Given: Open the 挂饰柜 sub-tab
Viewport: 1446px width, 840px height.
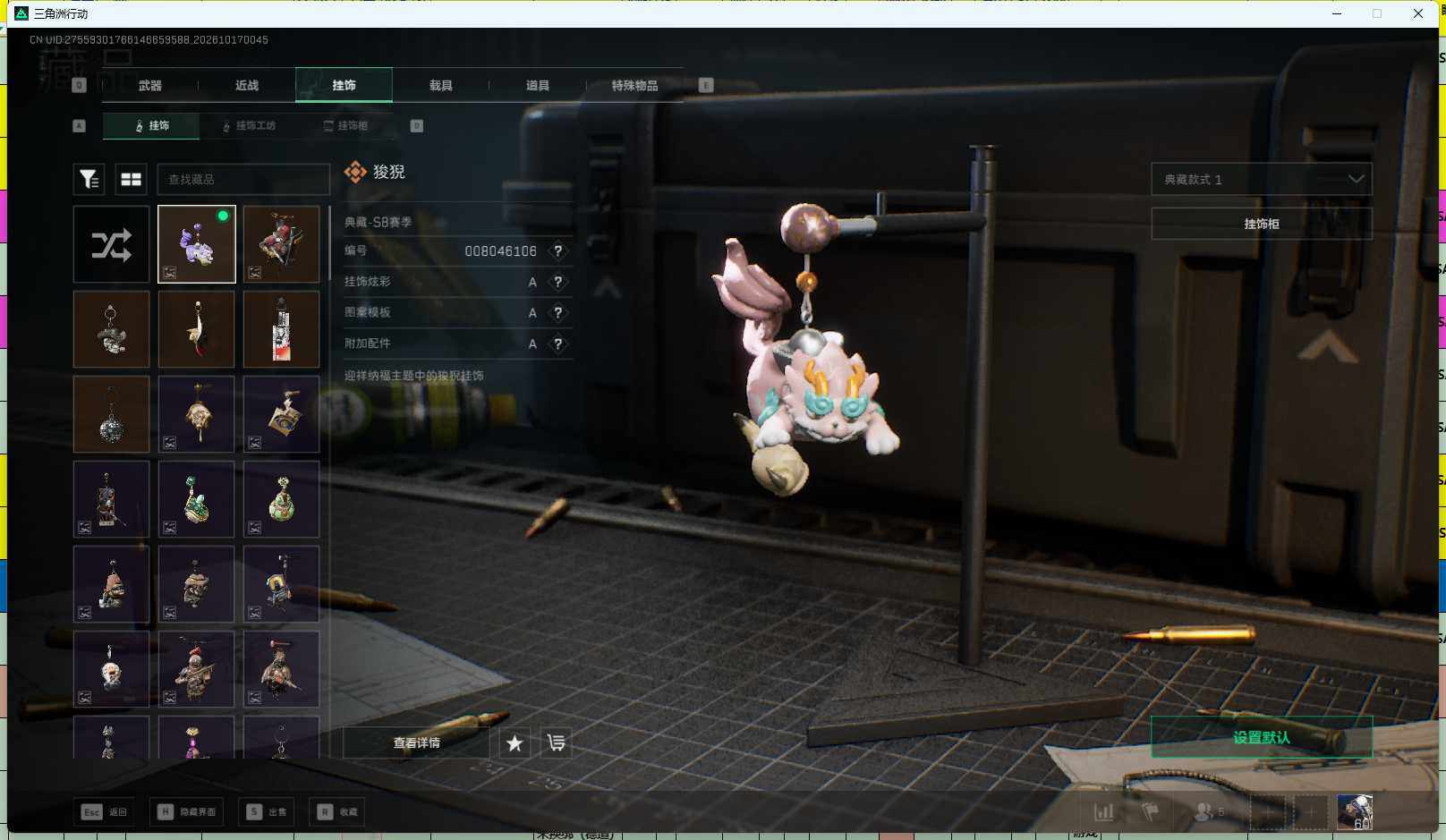Looking at the screenshot, I should pyautogui.click(x=346, y=126).
